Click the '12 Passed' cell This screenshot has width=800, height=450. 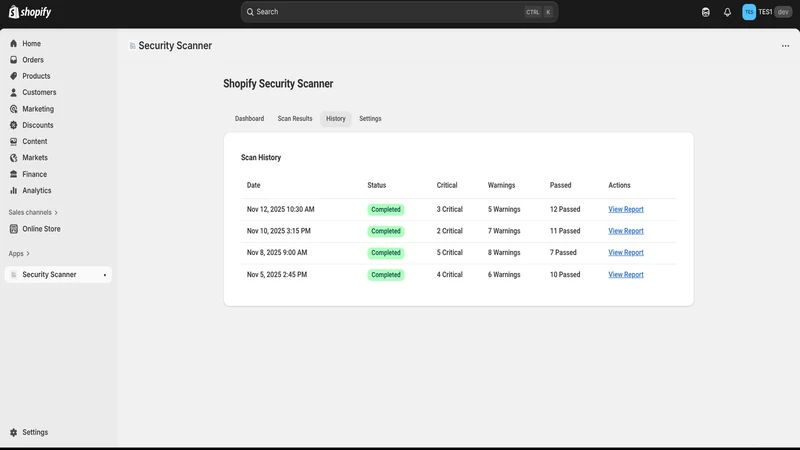click(565, 209)
